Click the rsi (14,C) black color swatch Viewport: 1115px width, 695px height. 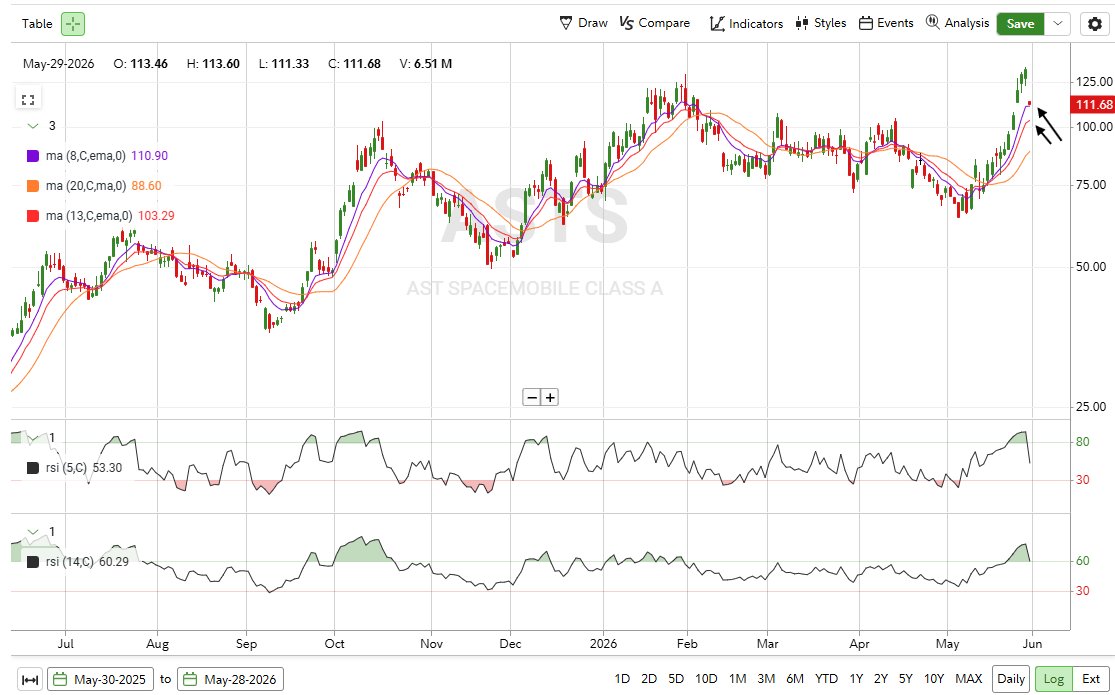(33, 562)
